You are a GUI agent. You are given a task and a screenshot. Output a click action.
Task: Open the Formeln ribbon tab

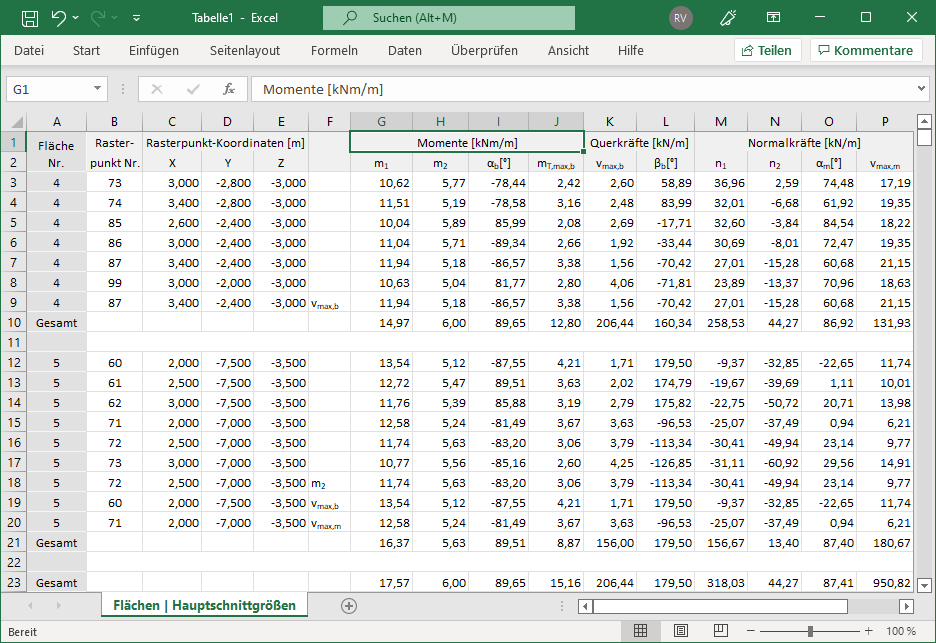(334, 50)
